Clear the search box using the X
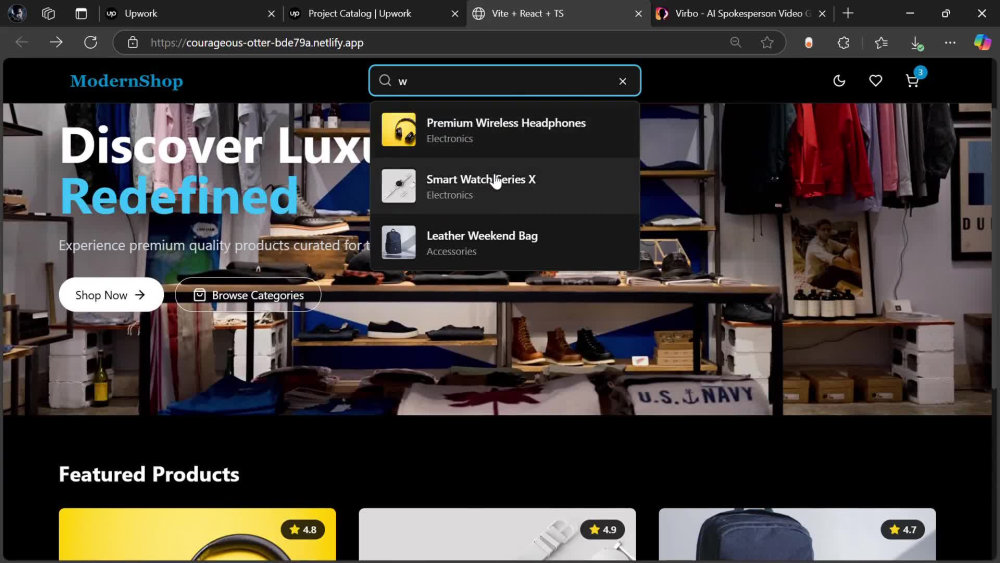This screenshot has width=1000, height=563. click(x=622, y=81)
